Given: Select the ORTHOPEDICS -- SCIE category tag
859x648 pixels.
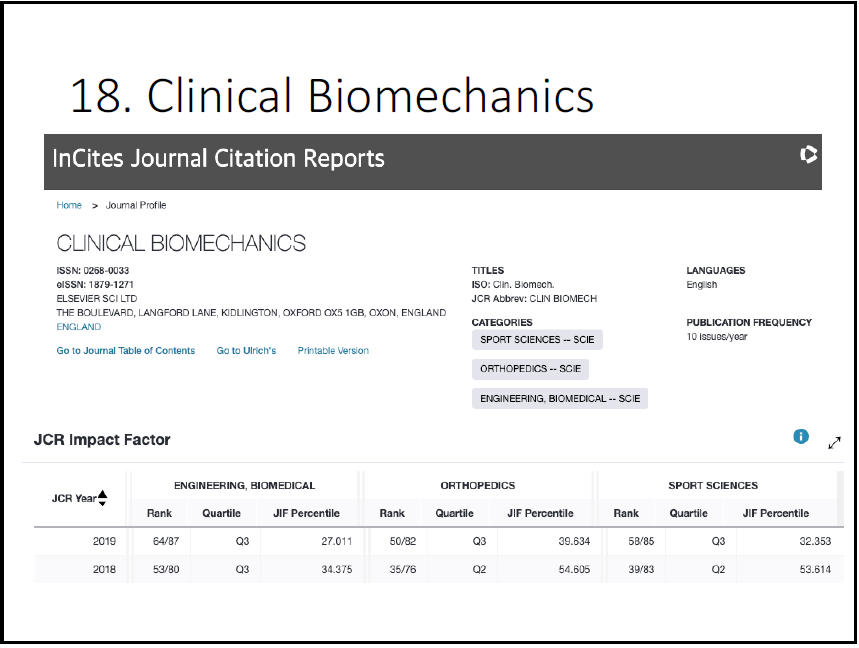Looking at the screenshot, I should click(530, 369).
